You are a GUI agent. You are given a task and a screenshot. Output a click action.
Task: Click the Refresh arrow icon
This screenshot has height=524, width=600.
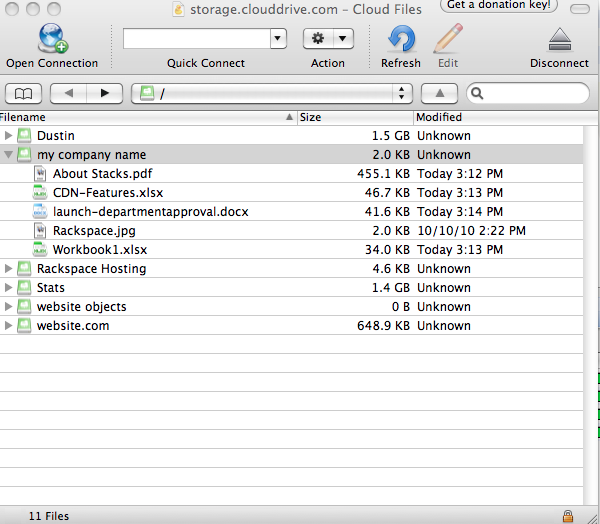tap(401, 39)
